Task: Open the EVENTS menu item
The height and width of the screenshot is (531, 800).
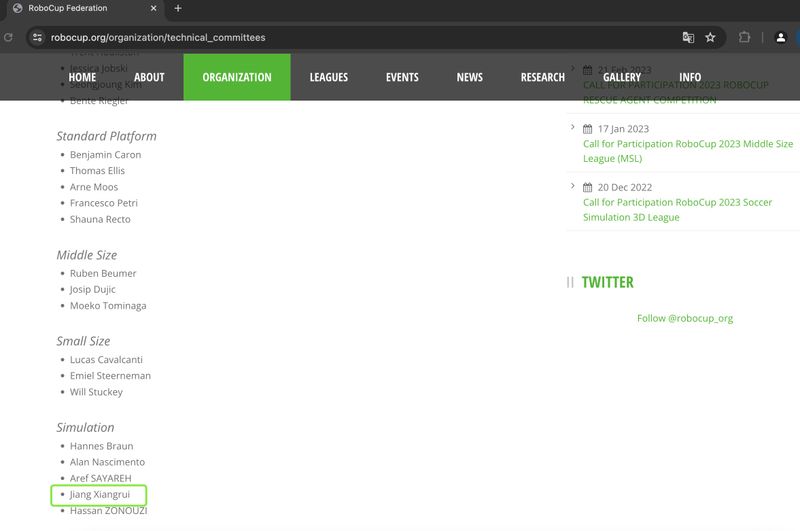Action: pos(402,77)
